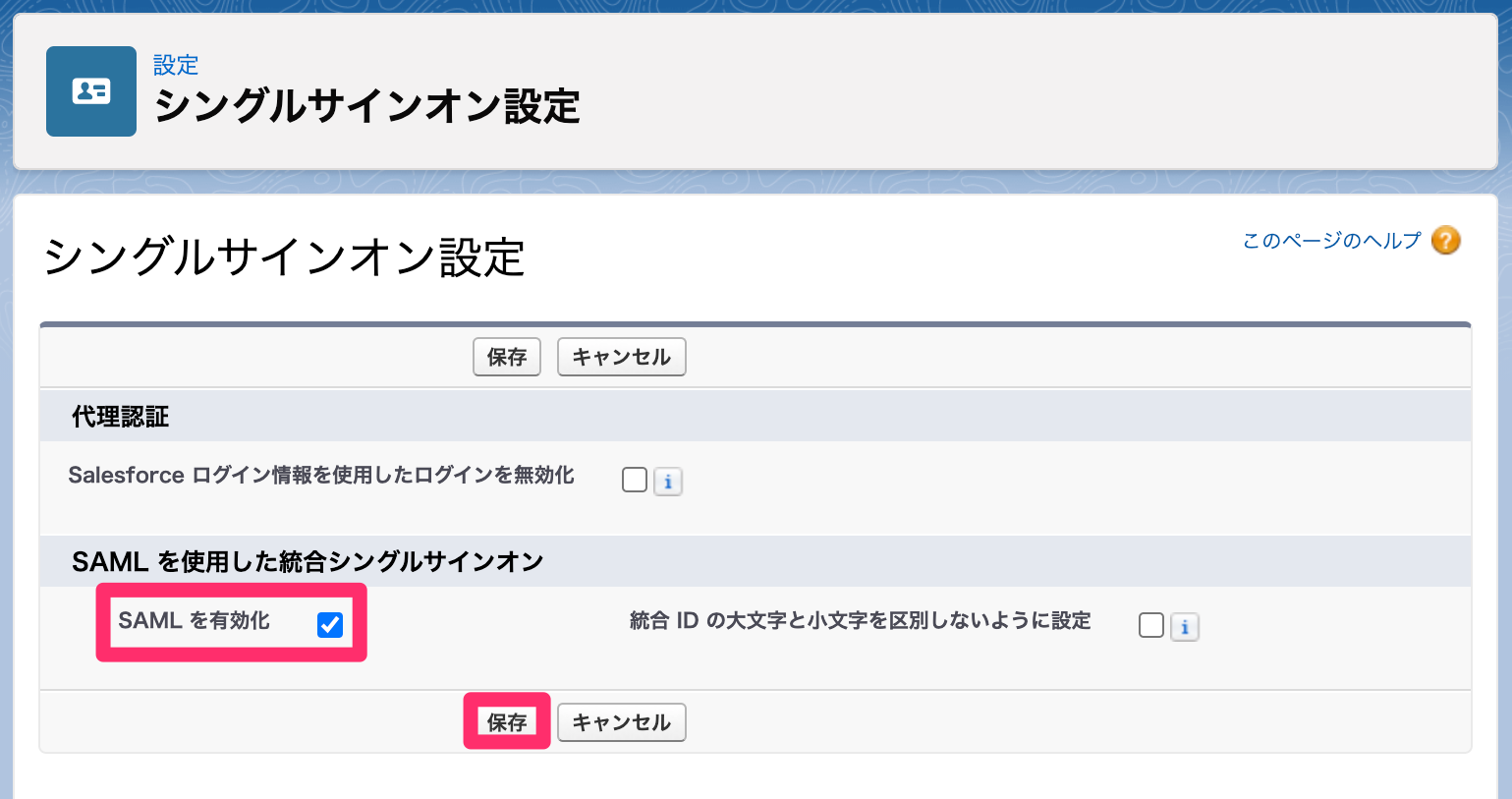
Task: Open the 設定 breadcrumb link
Action: click(x=176, y=65)
